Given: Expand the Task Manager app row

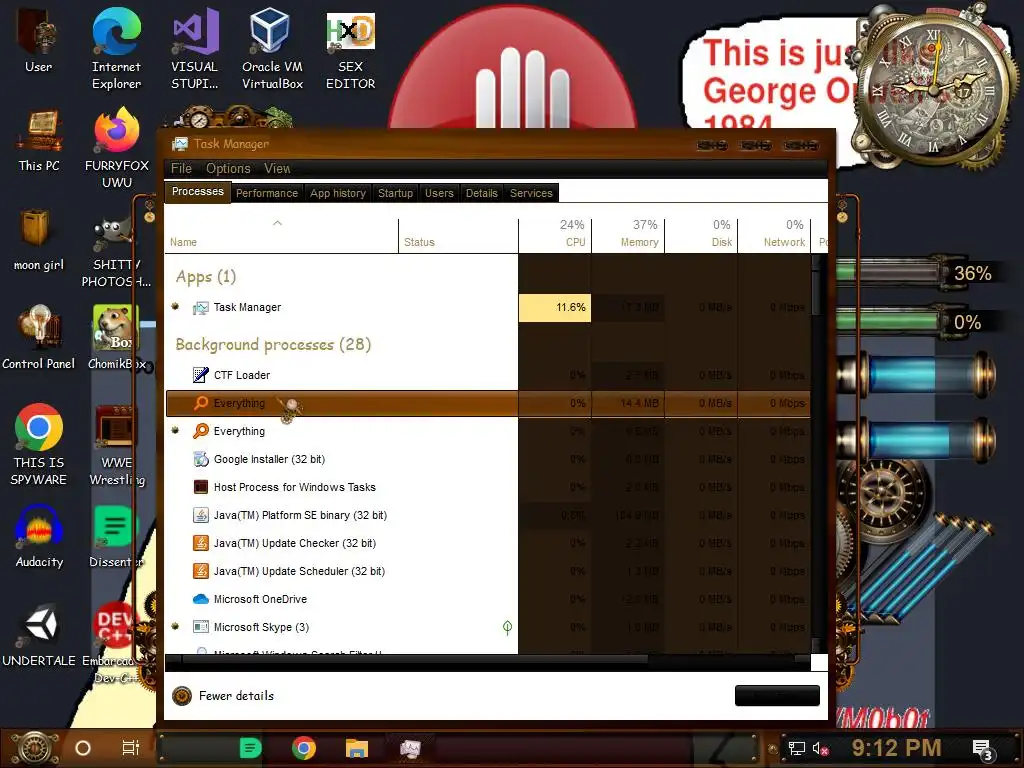Looking at the screenshot, I should 175,306.
